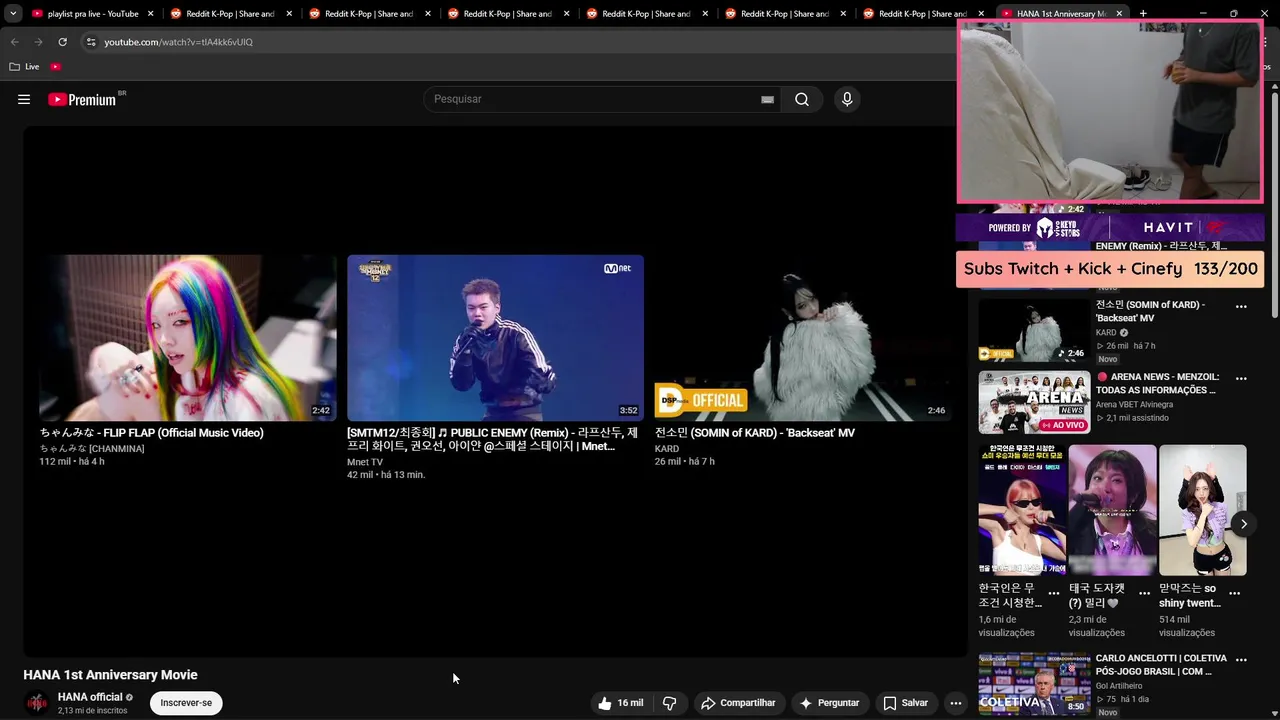Open HANA official channel avatar

(x=36, y=703)
